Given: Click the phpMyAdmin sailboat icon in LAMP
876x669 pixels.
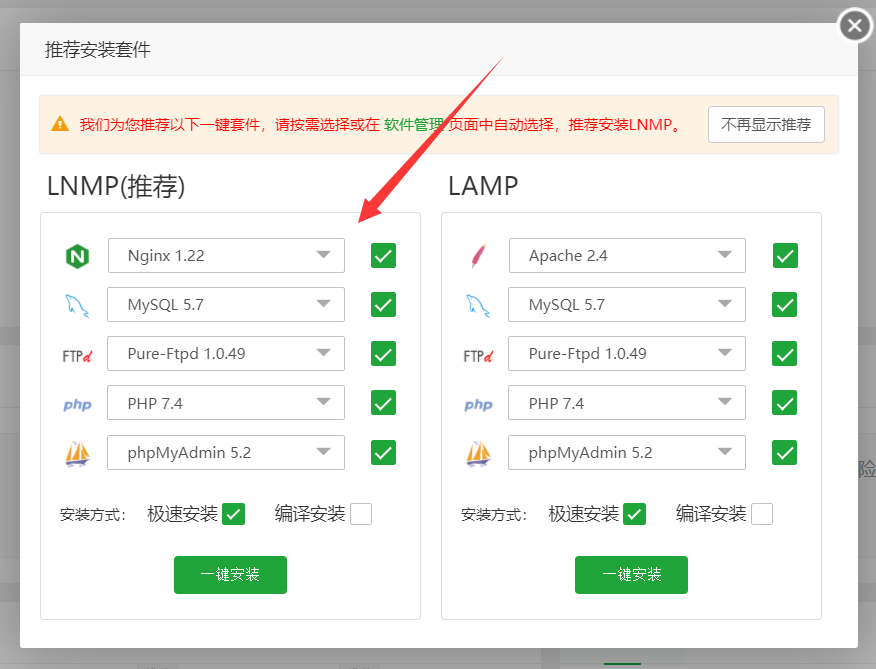Looking at the screenshot, I should click(x=478, y=453).
